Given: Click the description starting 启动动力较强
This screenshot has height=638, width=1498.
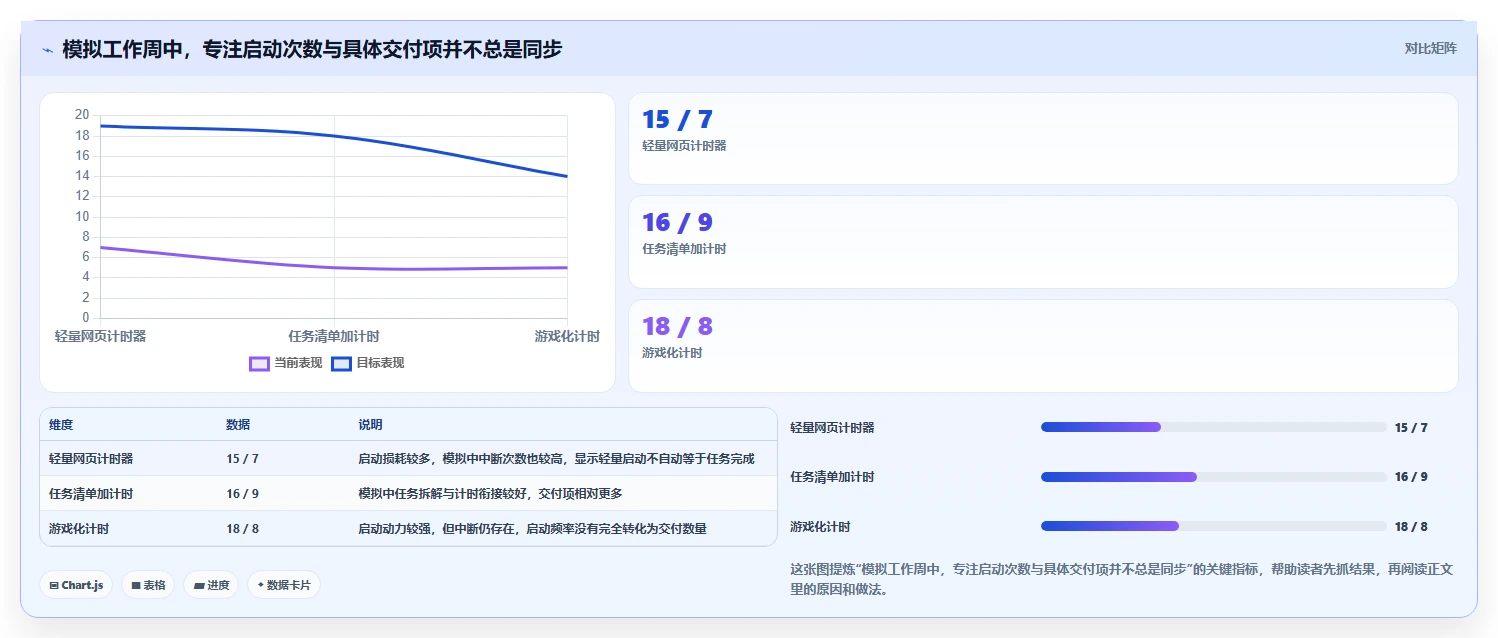Looking at the screenshot, I should click(x=532, y=529).
